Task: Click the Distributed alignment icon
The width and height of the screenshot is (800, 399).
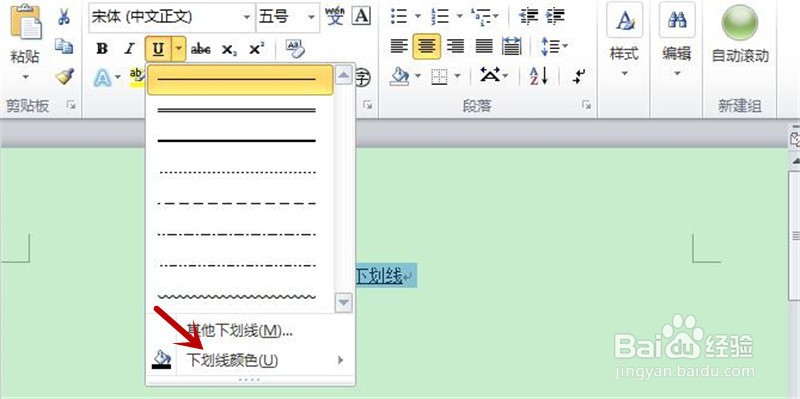Action: [x=511, y=47]
